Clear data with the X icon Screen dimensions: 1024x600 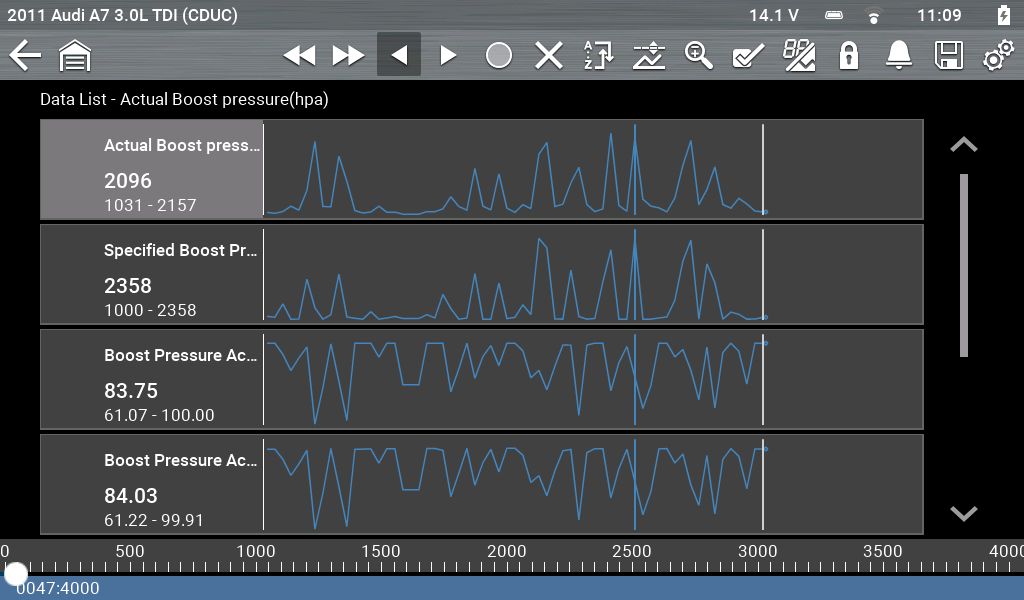548,55
